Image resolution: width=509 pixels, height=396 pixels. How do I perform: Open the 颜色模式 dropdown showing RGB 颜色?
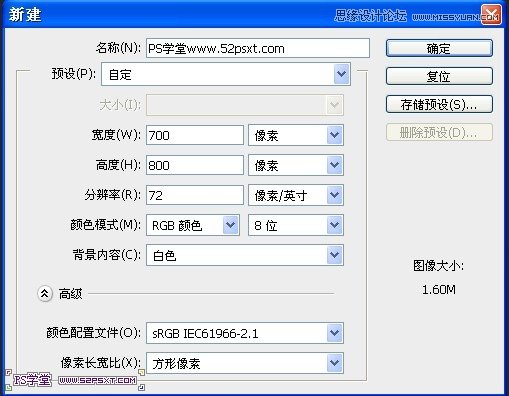pyautogui.click(x=193, y=225)
